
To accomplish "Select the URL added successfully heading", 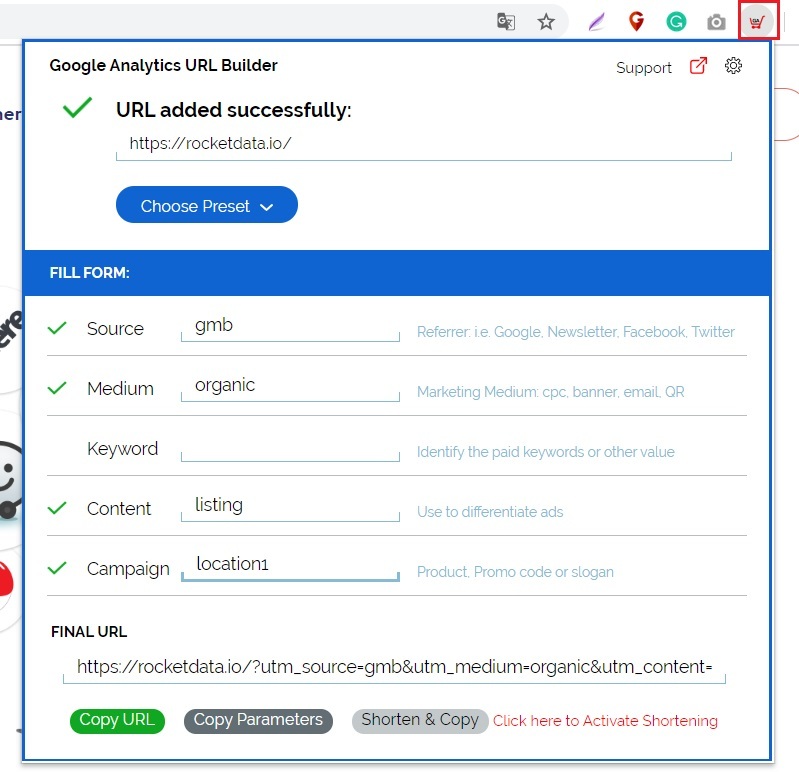I will 234,110.
